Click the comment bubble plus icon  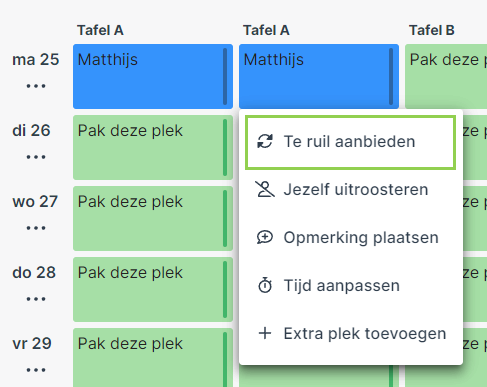coord(265,237)
